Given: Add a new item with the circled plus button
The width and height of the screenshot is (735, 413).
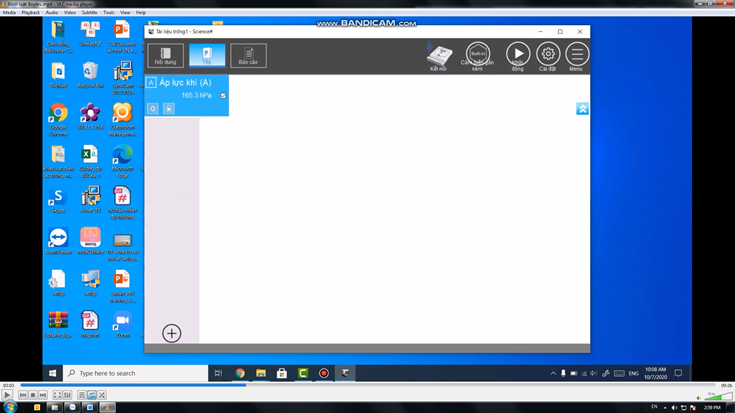Looking at the screenshot, I should tap(172, 333).
